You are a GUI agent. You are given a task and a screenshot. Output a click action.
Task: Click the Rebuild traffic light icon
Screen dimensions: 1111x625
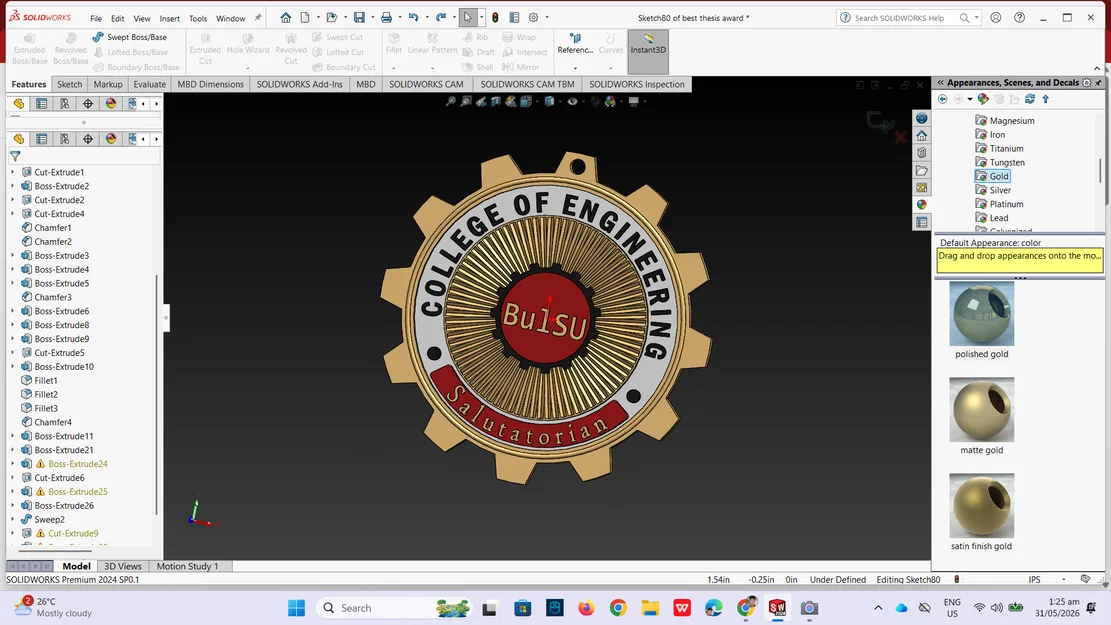click(495, 18)
